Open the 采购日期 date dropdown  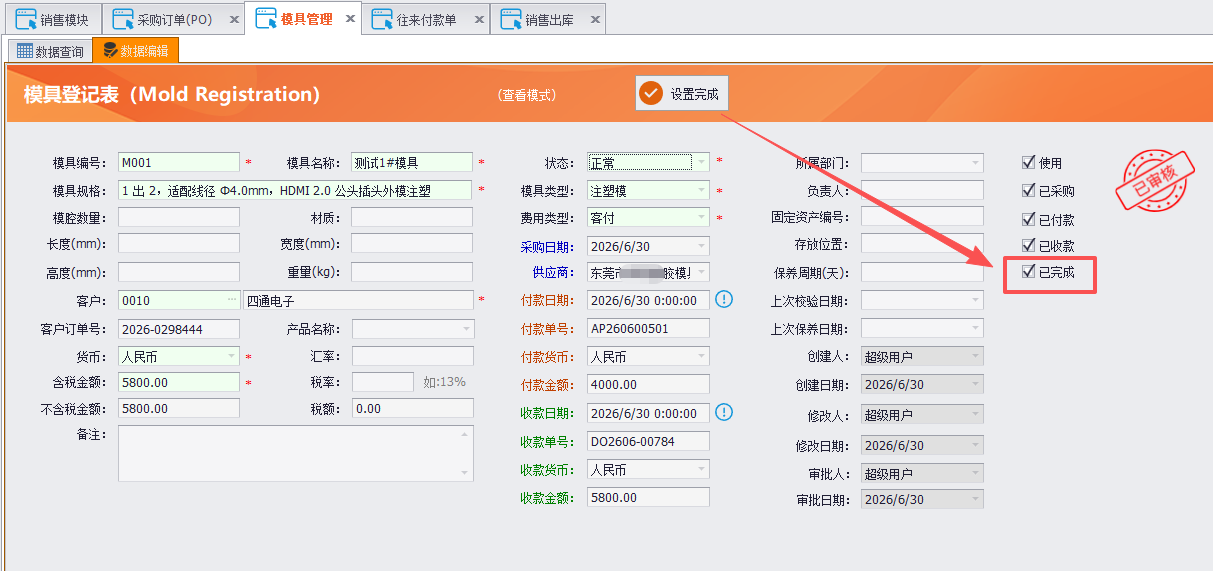tap(702, 245)
